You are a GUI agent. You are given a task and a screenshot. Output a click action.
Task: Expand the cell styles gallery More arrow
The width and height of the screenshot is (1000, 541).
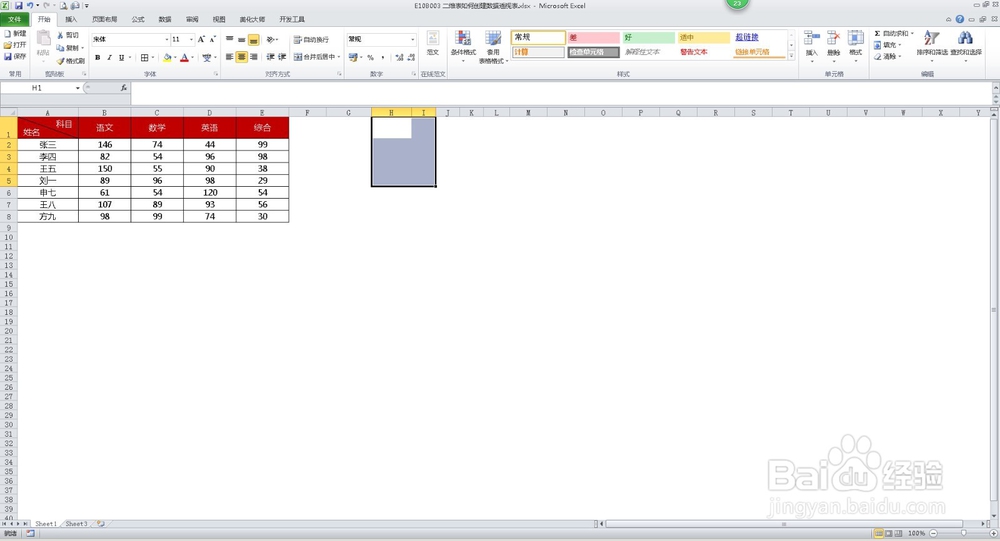click(x=791, y=56)
